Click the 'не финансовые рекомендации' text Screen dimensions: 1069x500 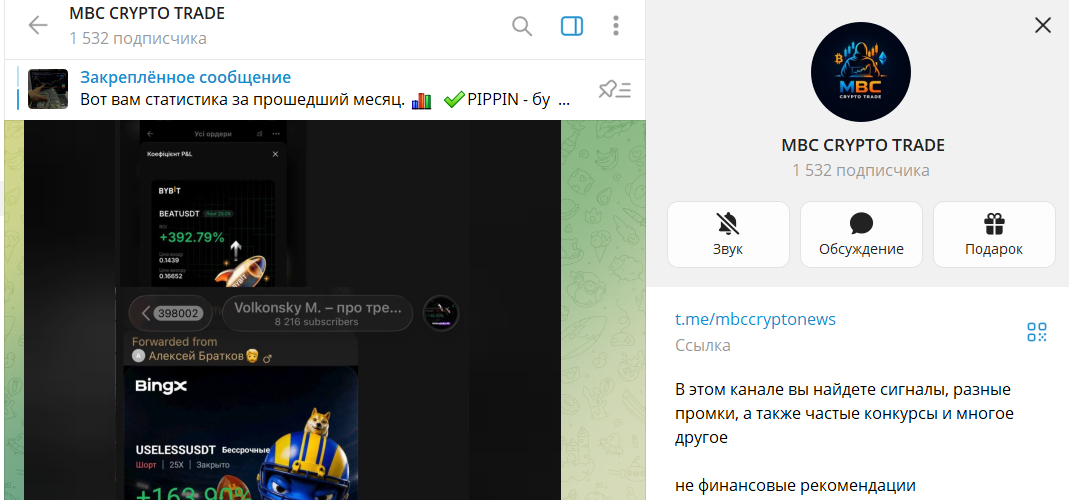click(796, 486)
